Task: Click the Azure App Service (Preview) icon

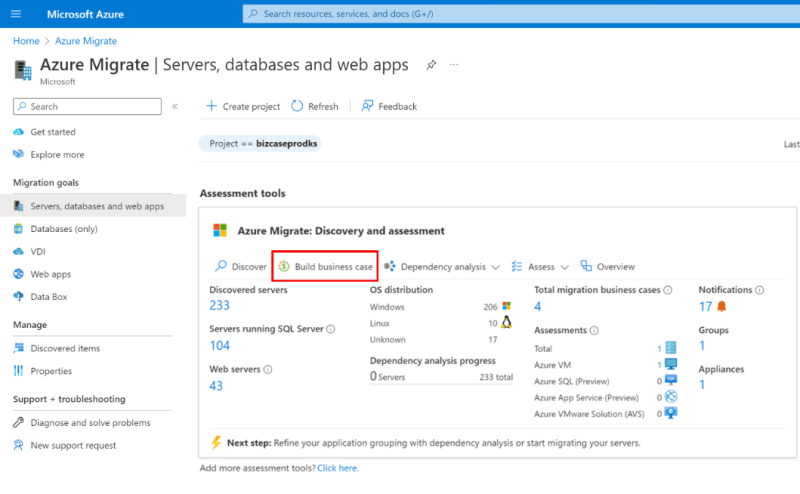Action: pyautogui.click(x=671, y=397)
